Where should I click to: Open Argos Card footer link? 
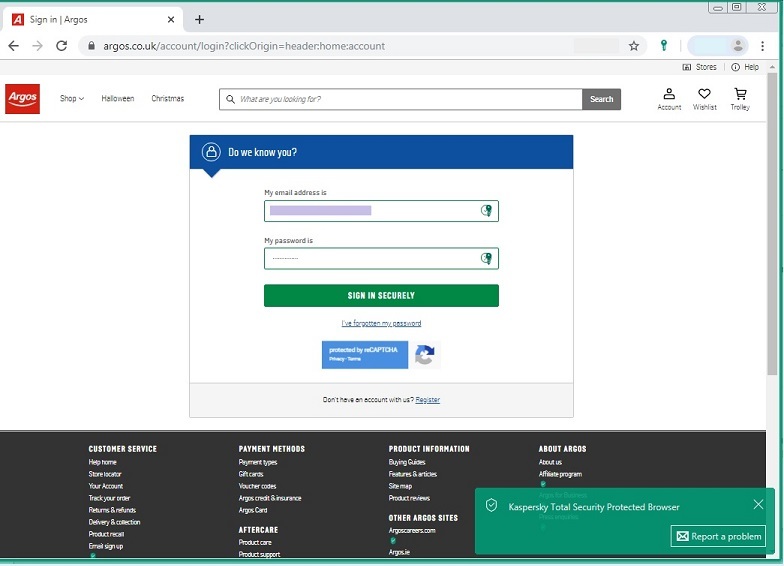tap(253, 510)
